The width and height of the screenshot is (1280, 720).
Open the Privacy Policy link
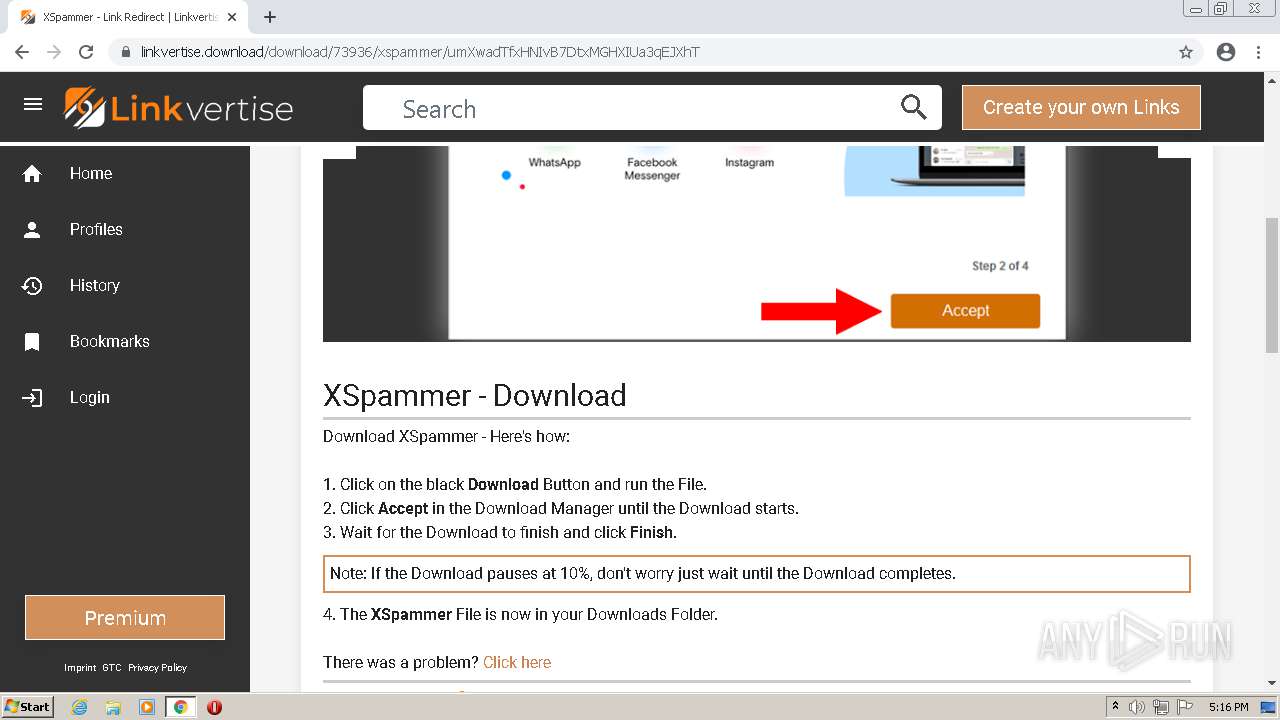[x=157, y=668]
